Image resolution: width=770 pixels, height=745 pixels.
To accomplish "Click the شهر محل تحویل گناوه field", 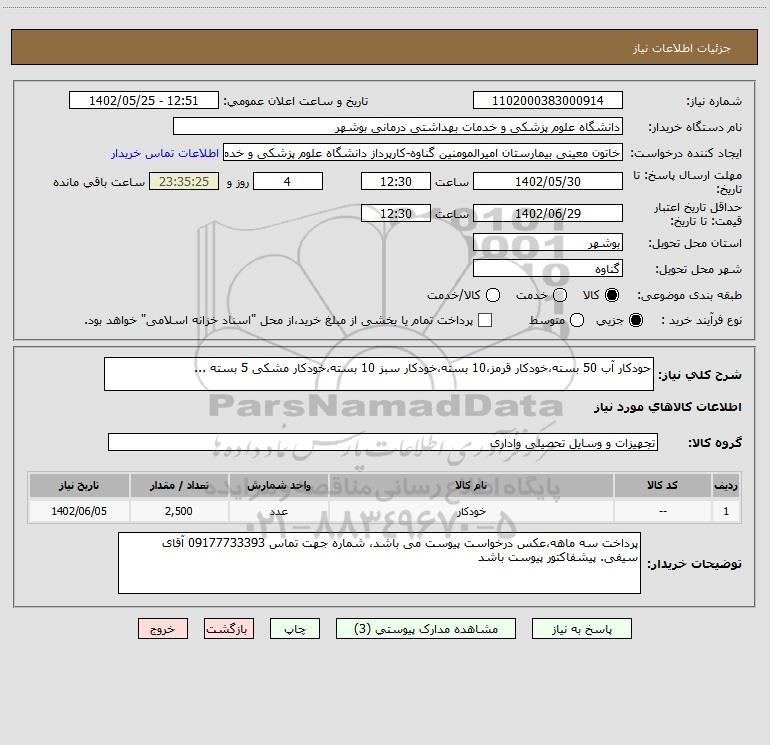I will point(547,269).
